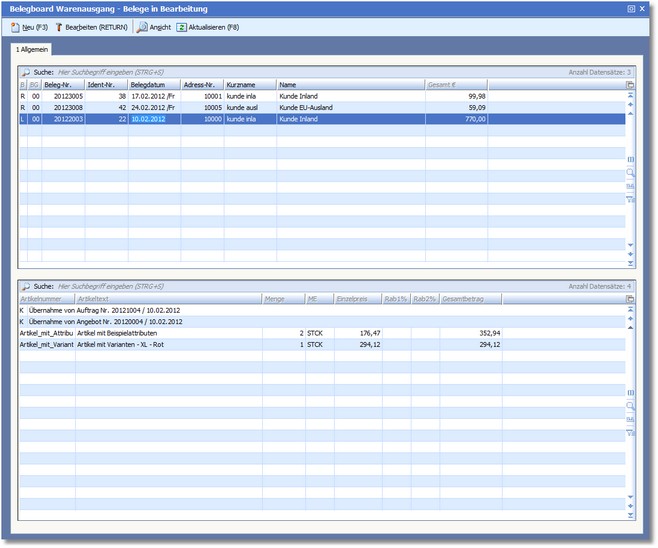The height and width of the screenshot is (548, 658).
Task: Refresh list with Aktualisieren (F8)
Action: pos(208,27)
